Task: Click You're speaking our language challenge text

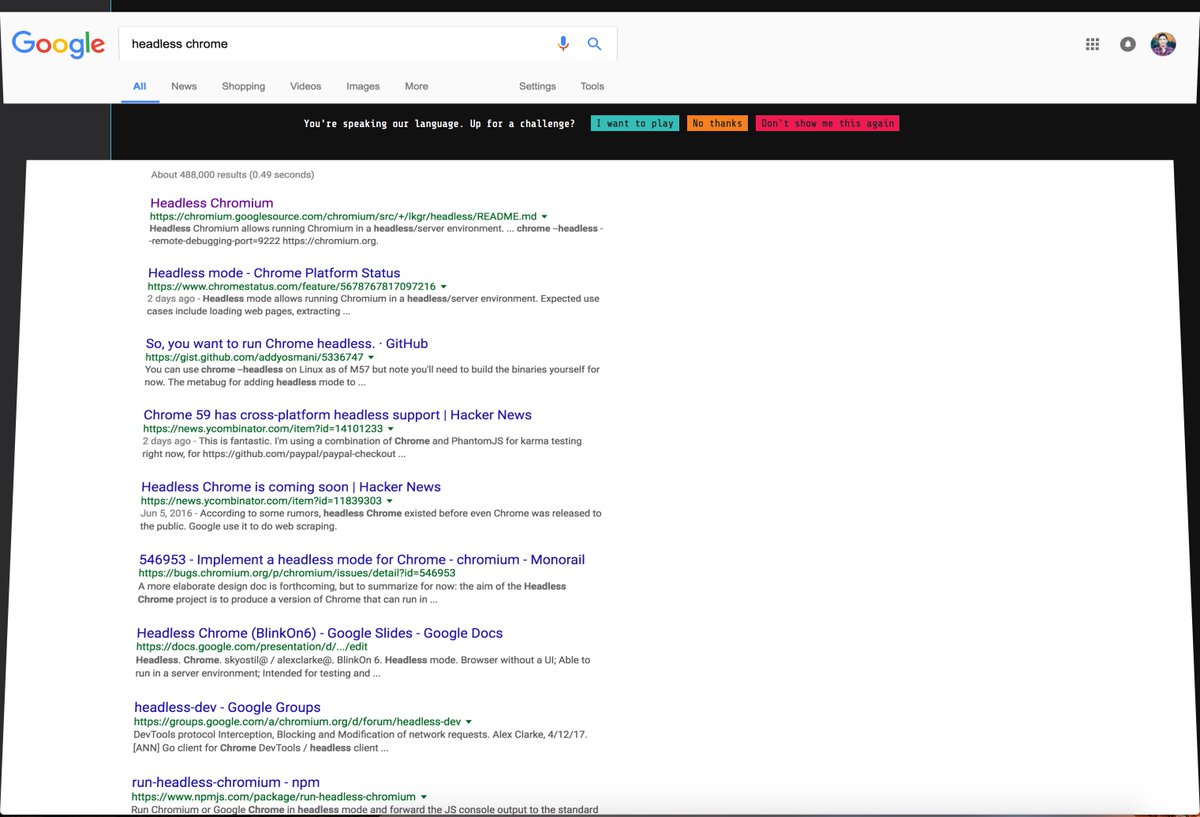Action: point(439,123)
